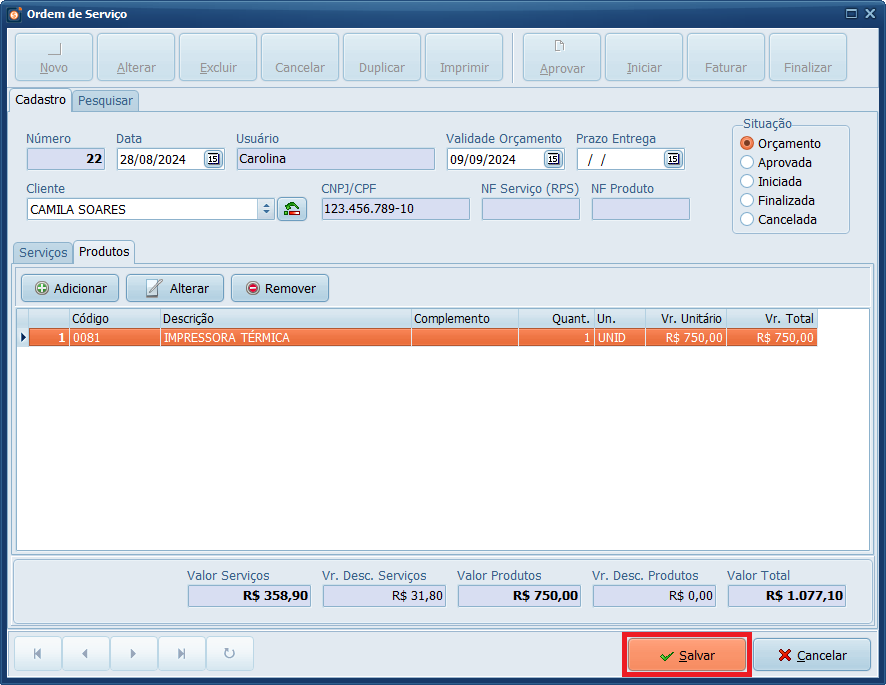The height and width of the screenshot is (685, 886).
Task: Switch to the Serviços tab
Action: pos(43,253)
